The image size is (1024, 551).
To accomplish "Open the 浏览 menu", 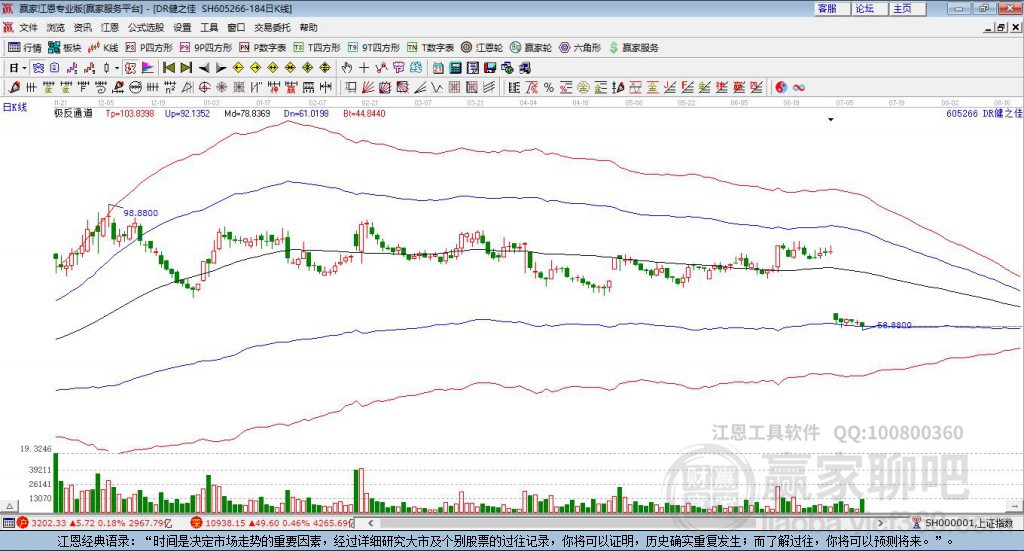I will (x=56, y=27).
